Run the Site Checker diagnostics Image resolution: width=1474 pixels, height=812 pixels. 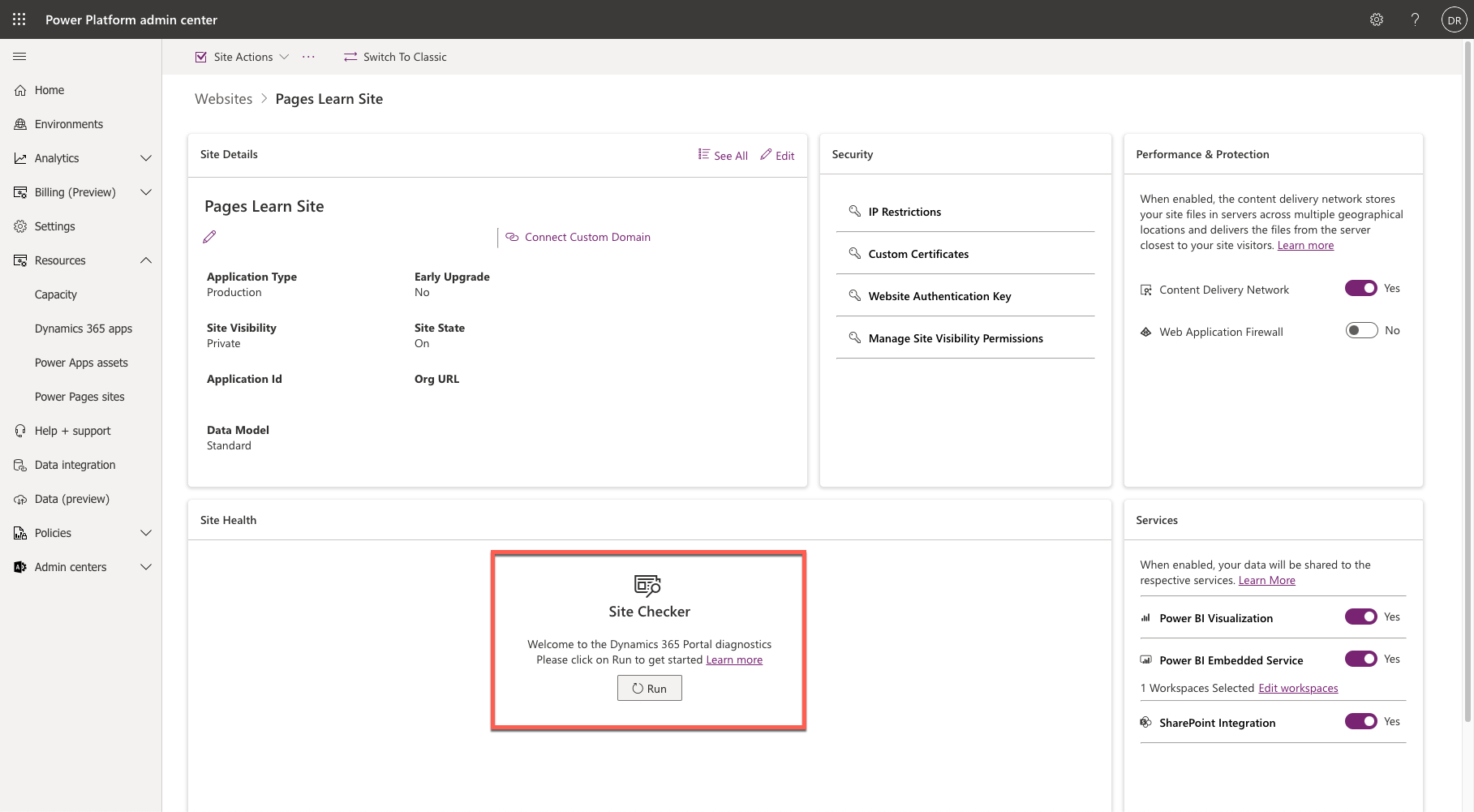[x=649, y=688]
